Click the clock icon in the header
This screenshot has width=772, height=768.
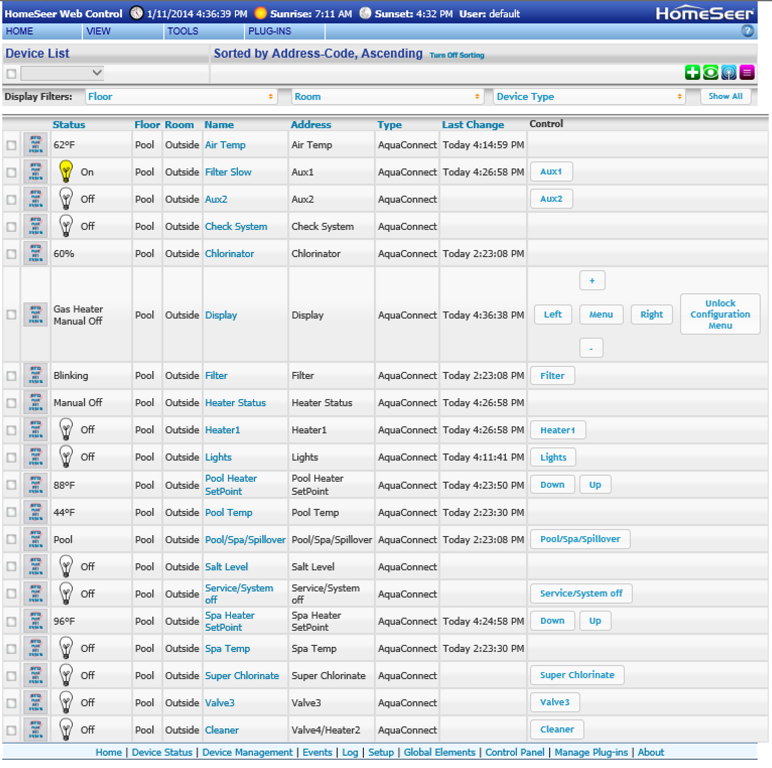pos(136,13)
